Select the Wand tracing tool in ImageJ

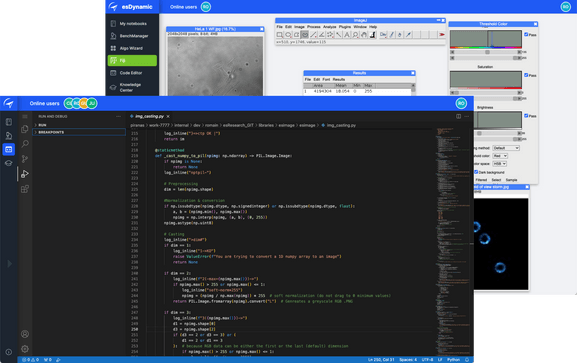click(338, 35)
